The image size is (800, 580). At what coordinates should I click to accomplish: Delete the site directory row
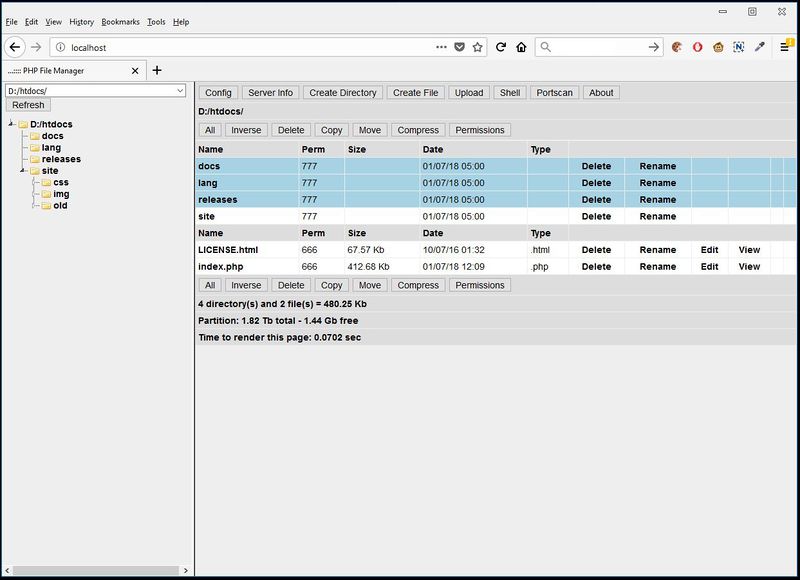596,216
